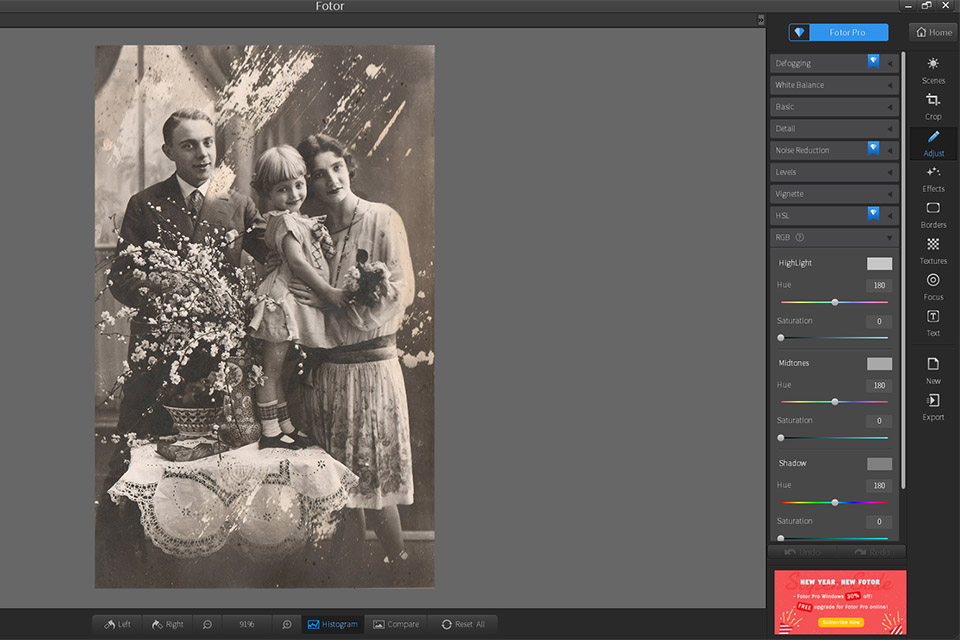
Task: Open the Scenes tool
Action: click(932, 69)
